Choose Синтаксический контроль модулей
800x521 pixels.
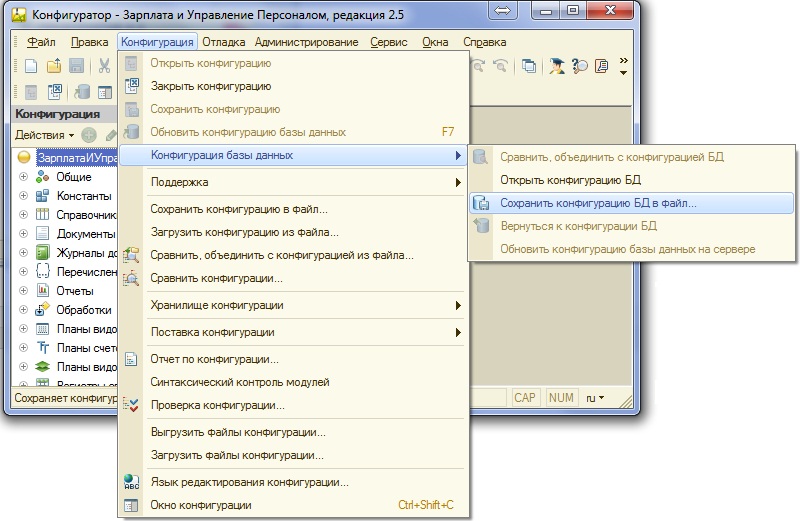tap(293, 382)
